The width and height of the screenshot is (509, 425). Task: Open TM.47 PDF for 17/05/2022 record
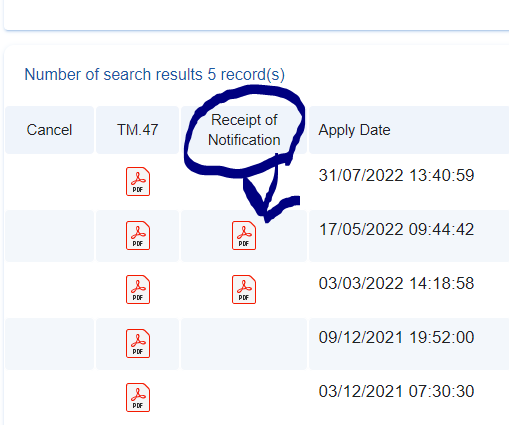138,235
